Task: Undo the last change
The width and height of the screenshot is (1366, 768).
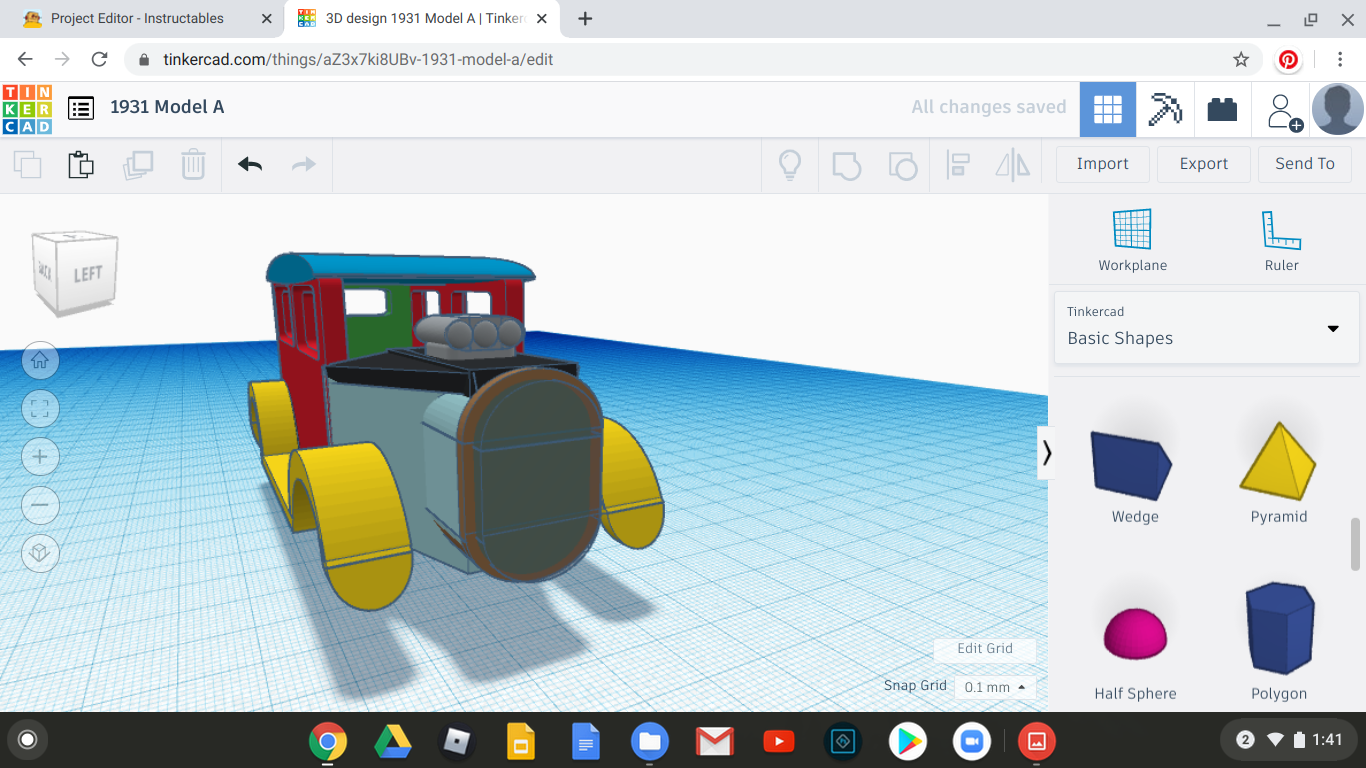Action: (249, 164)
